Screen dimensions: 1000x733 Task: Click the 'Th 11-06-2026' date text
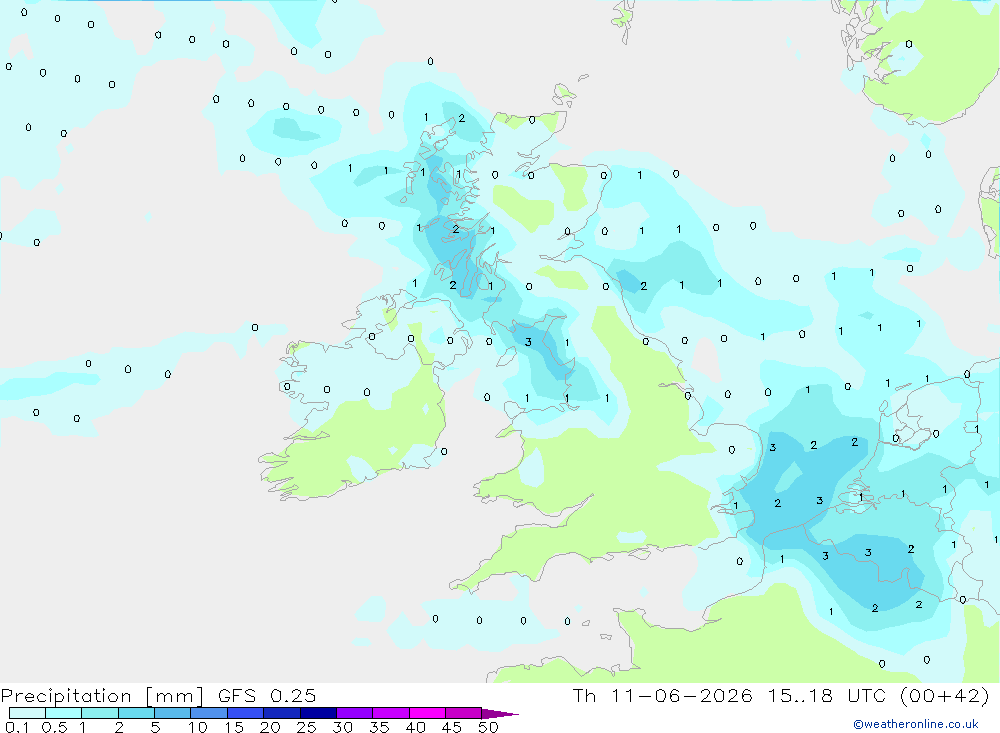point(663,695)
